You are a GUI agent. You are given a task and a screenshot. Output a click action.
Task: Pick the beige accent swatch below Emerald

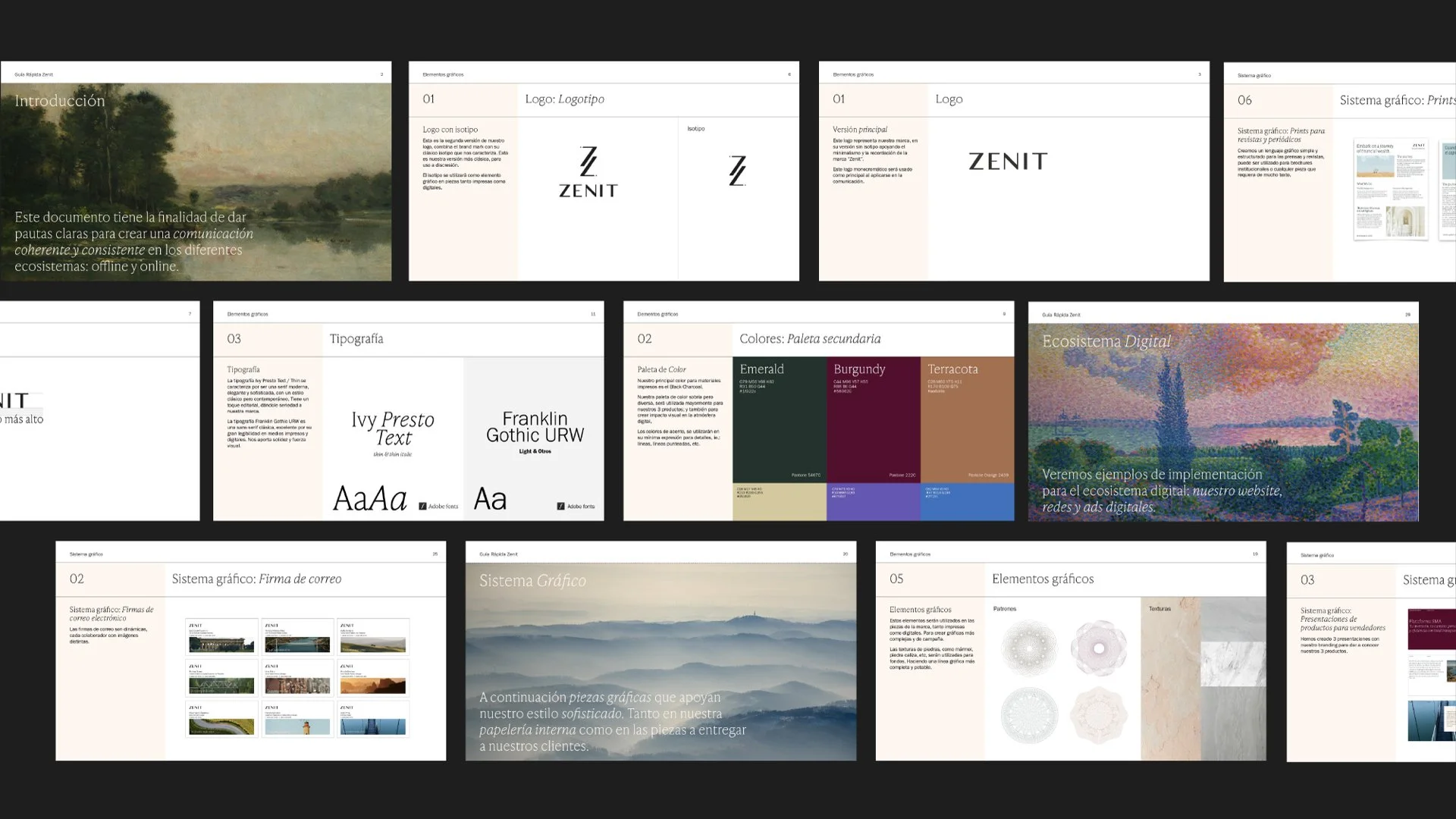click(780, 502)
